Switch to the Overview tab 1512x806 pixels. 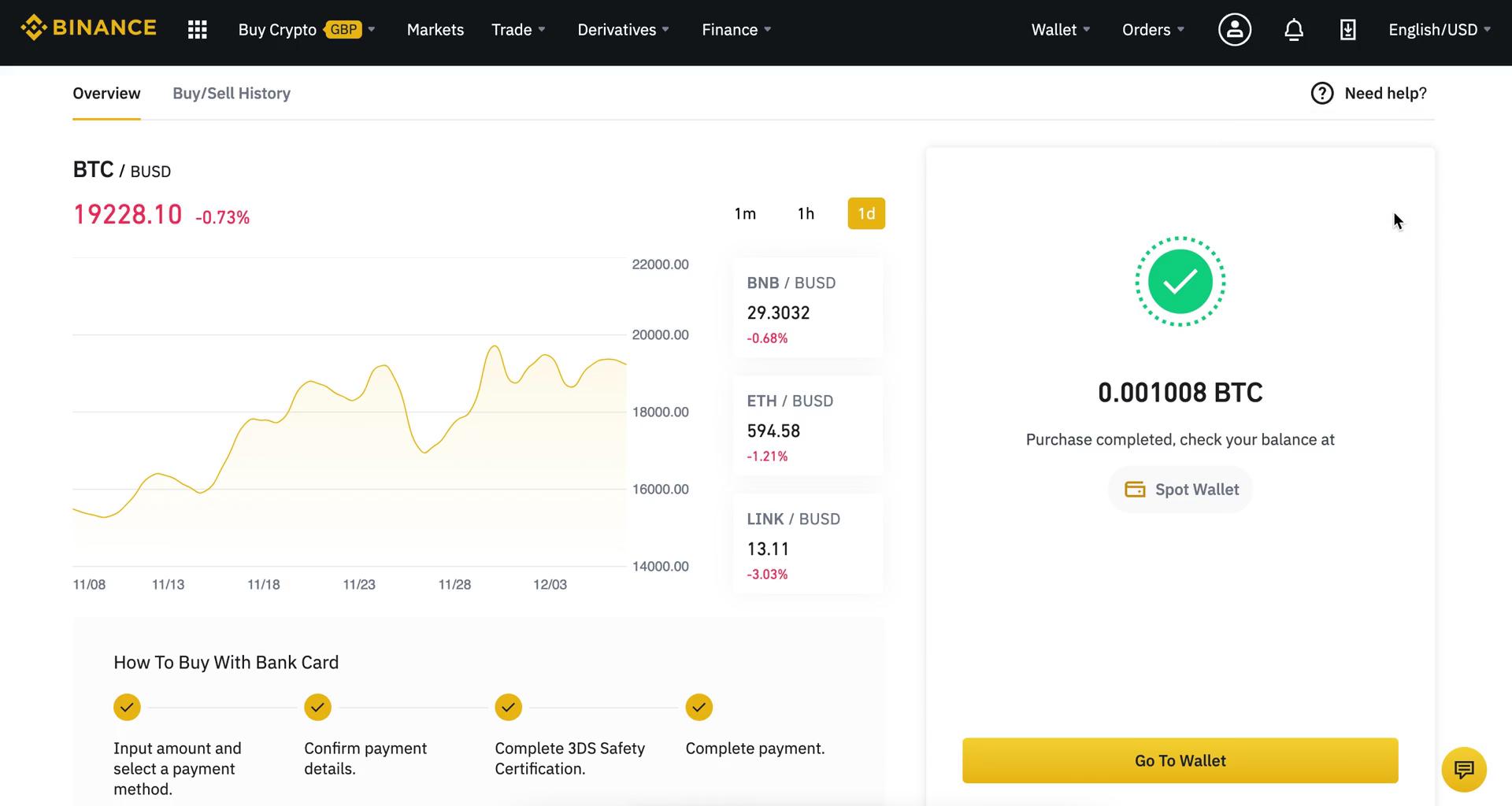106,93
